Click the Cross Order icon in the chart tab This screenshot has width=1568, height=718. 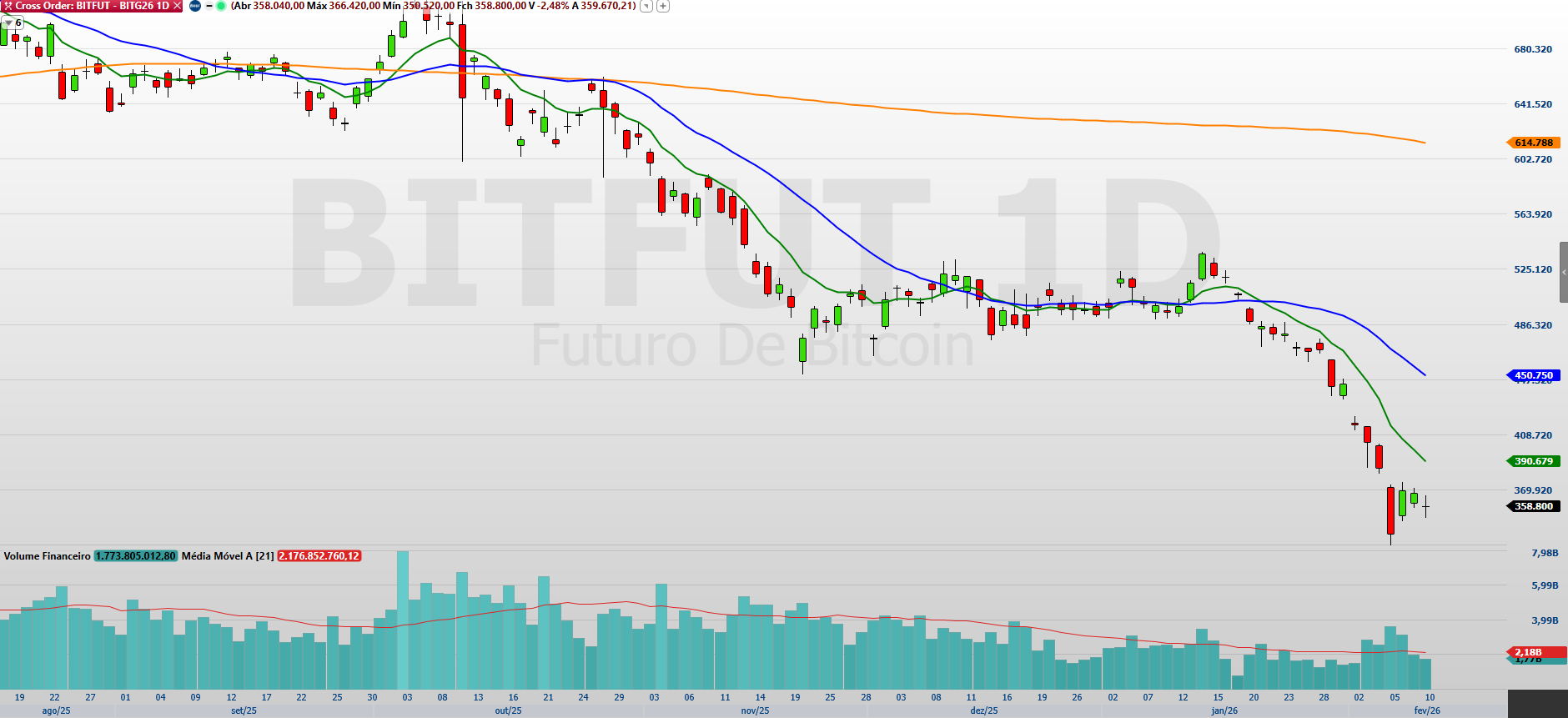tap(8, 6)
